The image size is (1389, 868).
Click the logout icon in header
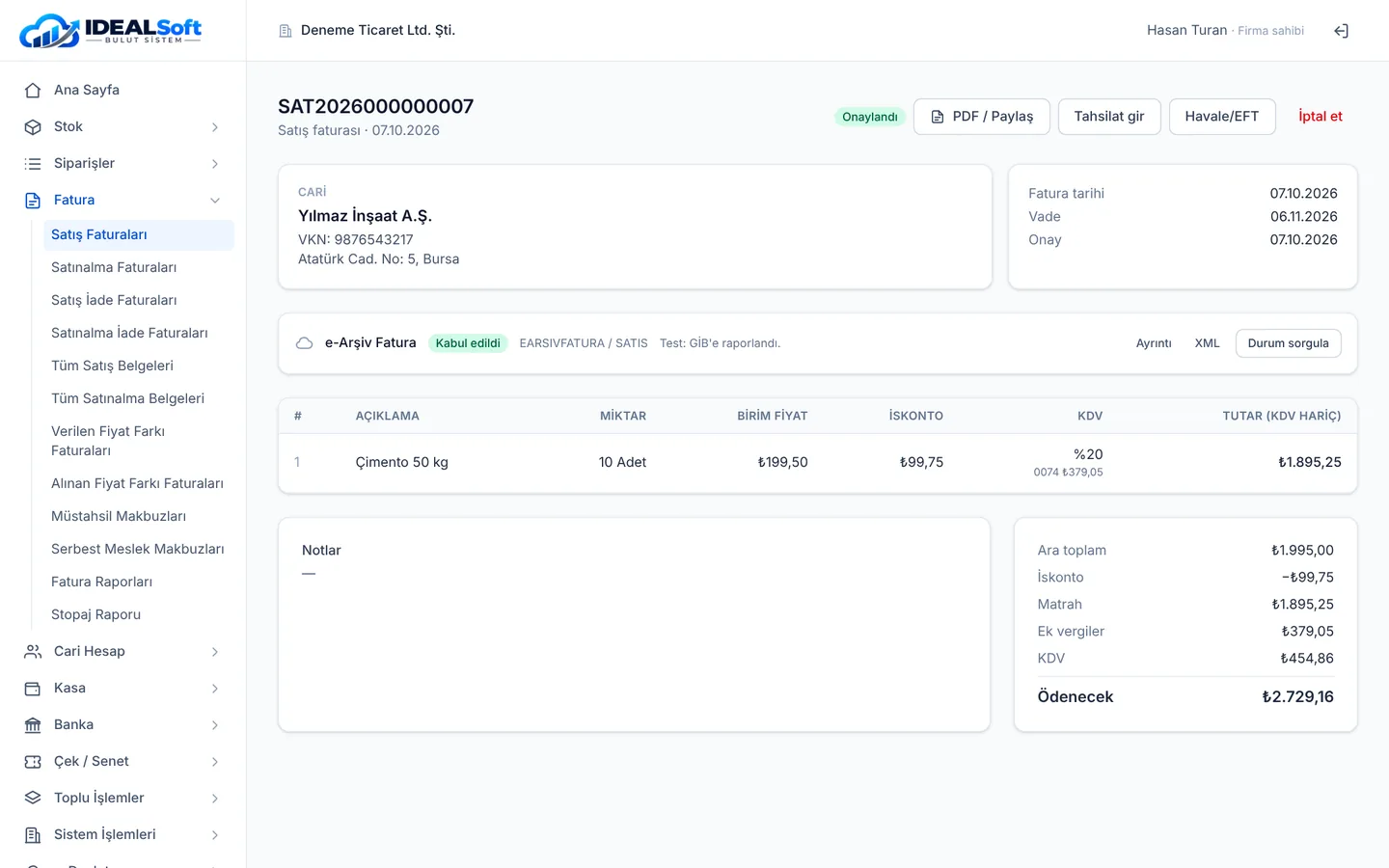[x=1341, y=31]
